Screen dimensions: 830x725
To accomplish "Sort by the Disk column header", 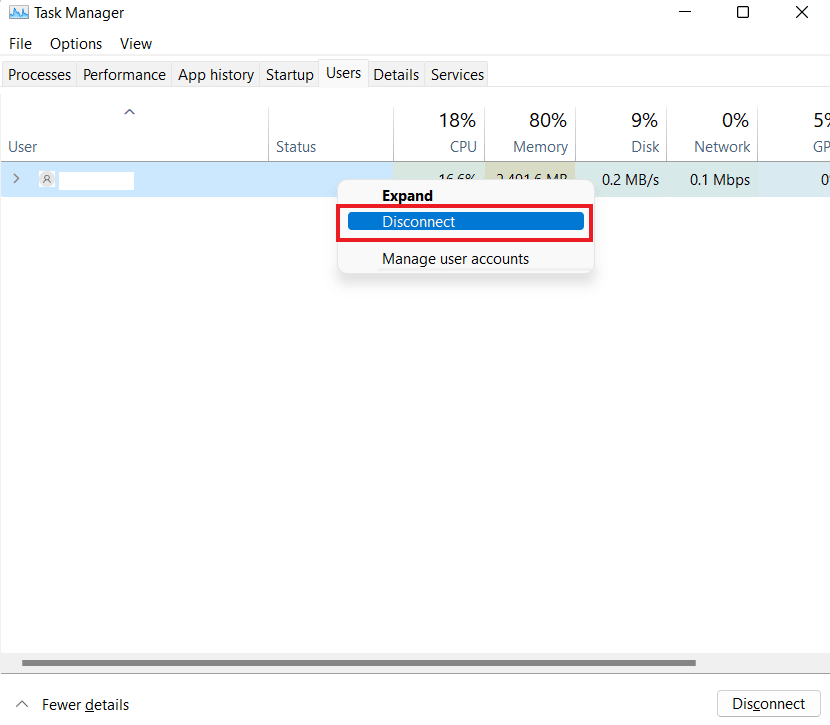I will tap(621, 134).
